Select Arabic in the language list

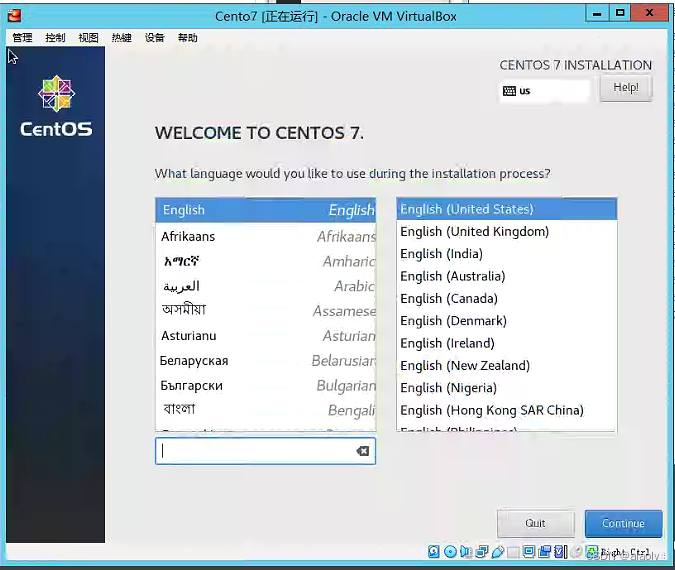pos(266,286)
